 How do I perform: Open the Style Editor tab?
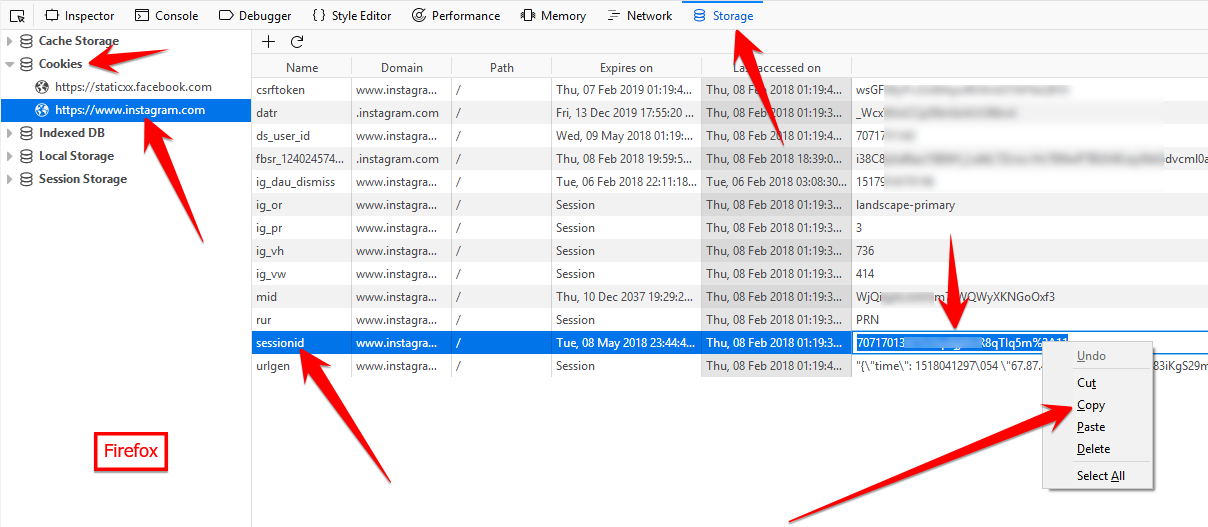pos(351,16)
